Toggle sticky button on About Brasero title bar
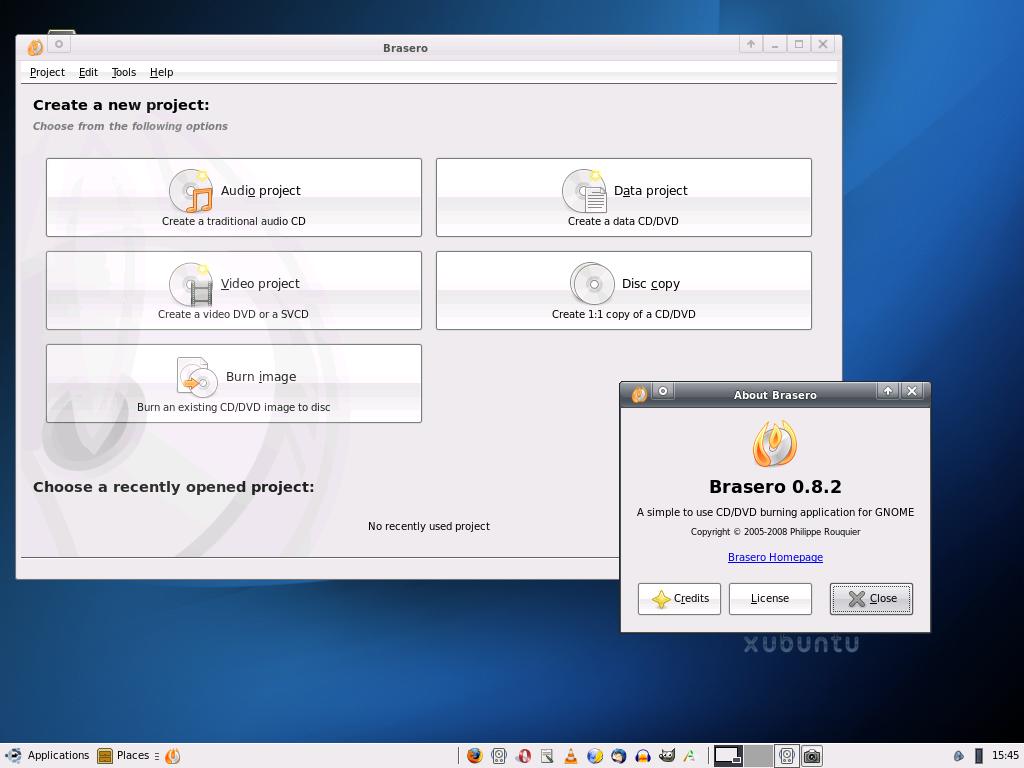The image size is (1024, 768). 663,391
